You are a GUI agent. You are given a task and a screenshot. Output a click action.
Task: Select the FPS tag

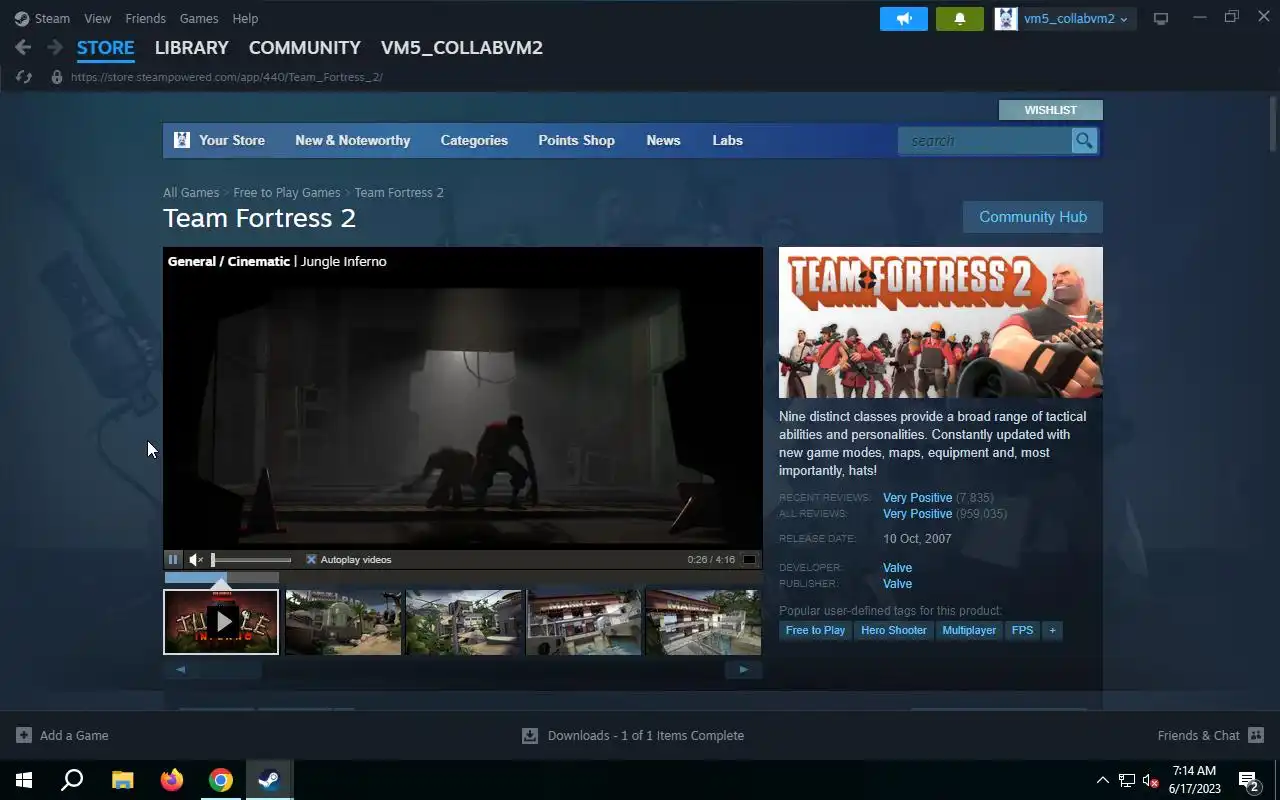click(1022, 631)
